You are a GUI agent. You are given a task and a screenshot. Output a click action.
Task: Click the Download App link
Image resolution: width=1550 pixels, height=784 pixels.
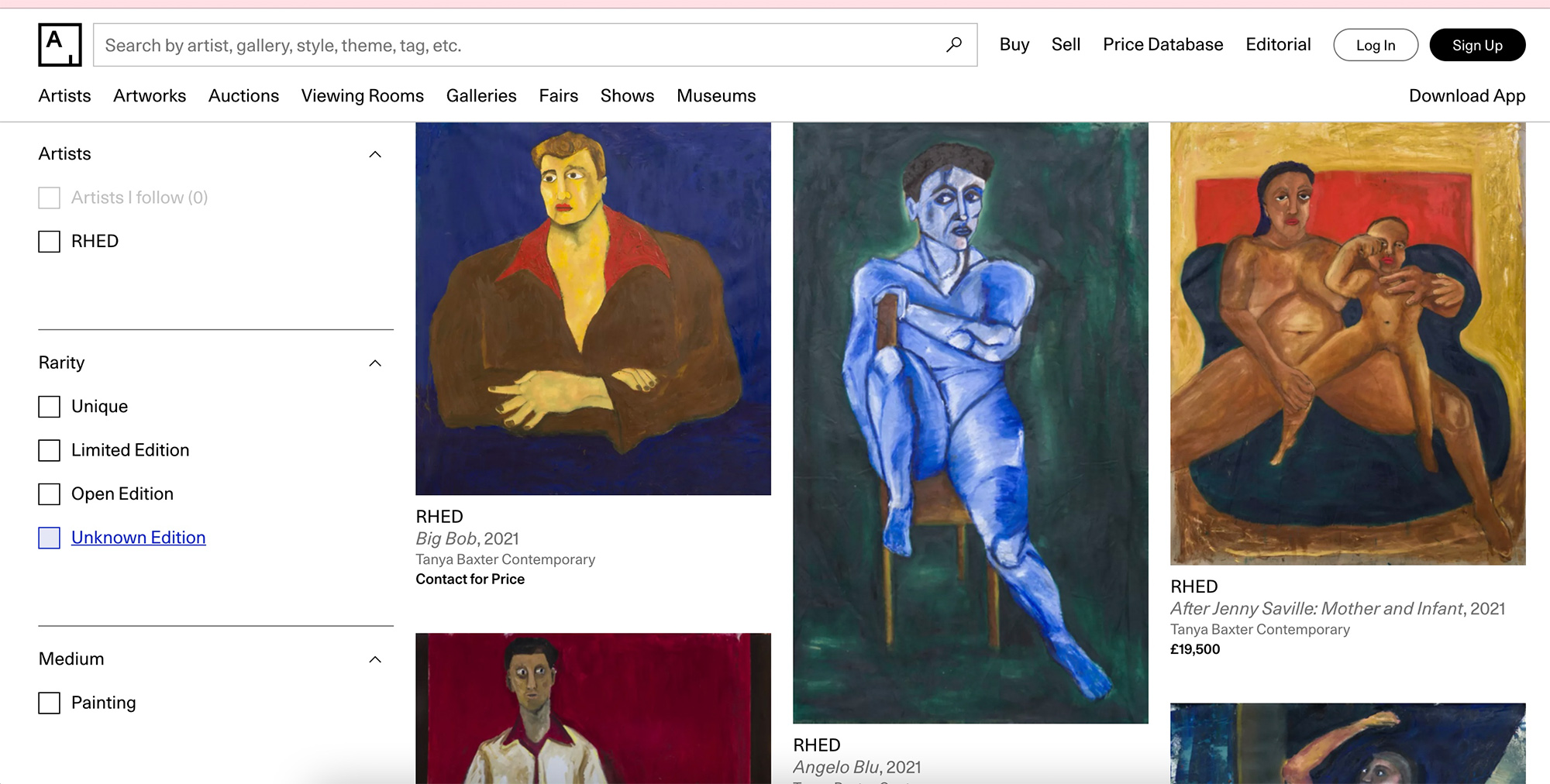point(1466,96)
